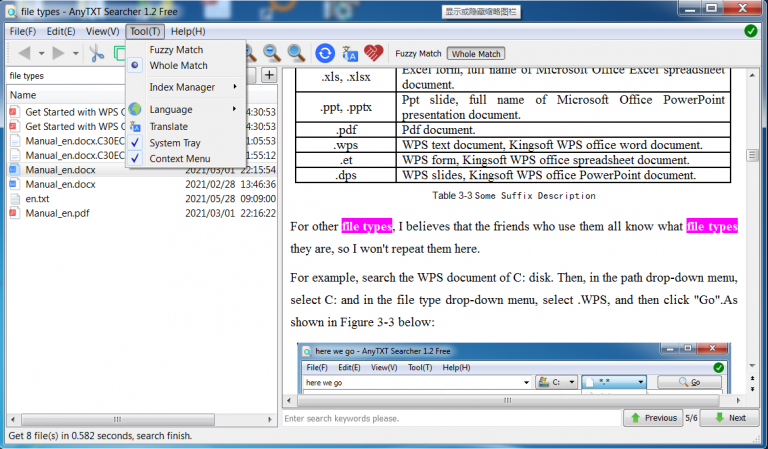Click the green checkmark status icon
768x449 pixels.
[750, 31]
